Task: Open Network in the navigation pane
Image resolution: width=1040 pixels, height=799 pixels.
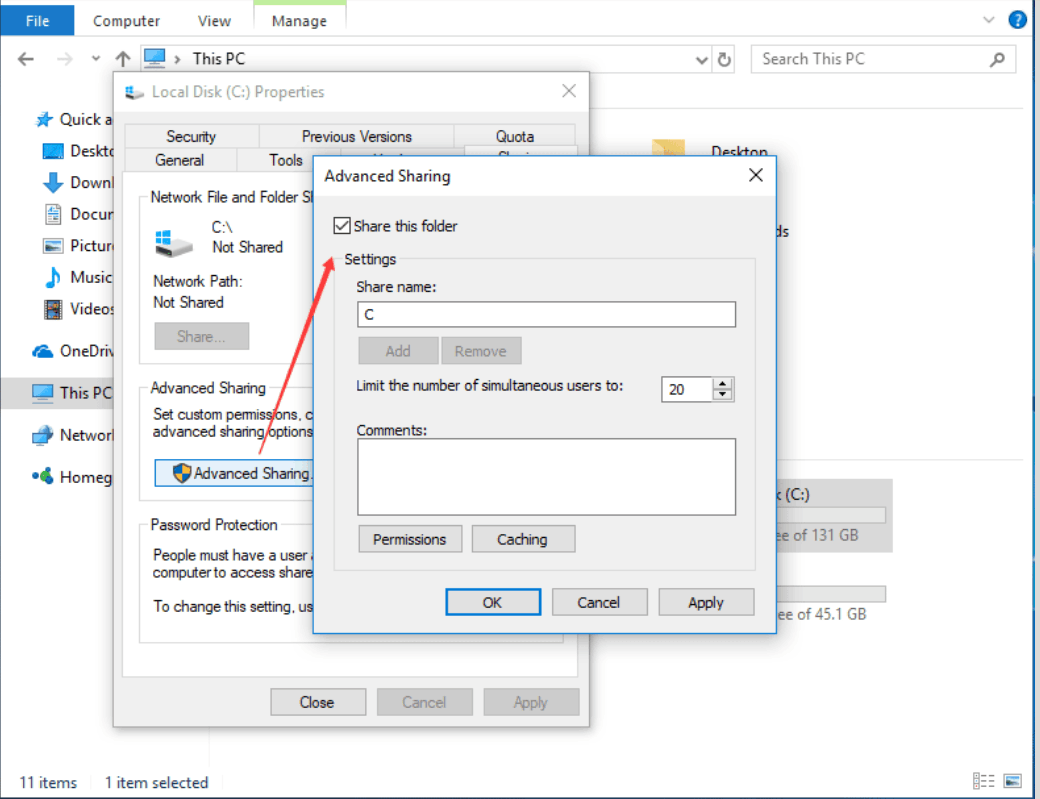Action: (x=72, y=435)
